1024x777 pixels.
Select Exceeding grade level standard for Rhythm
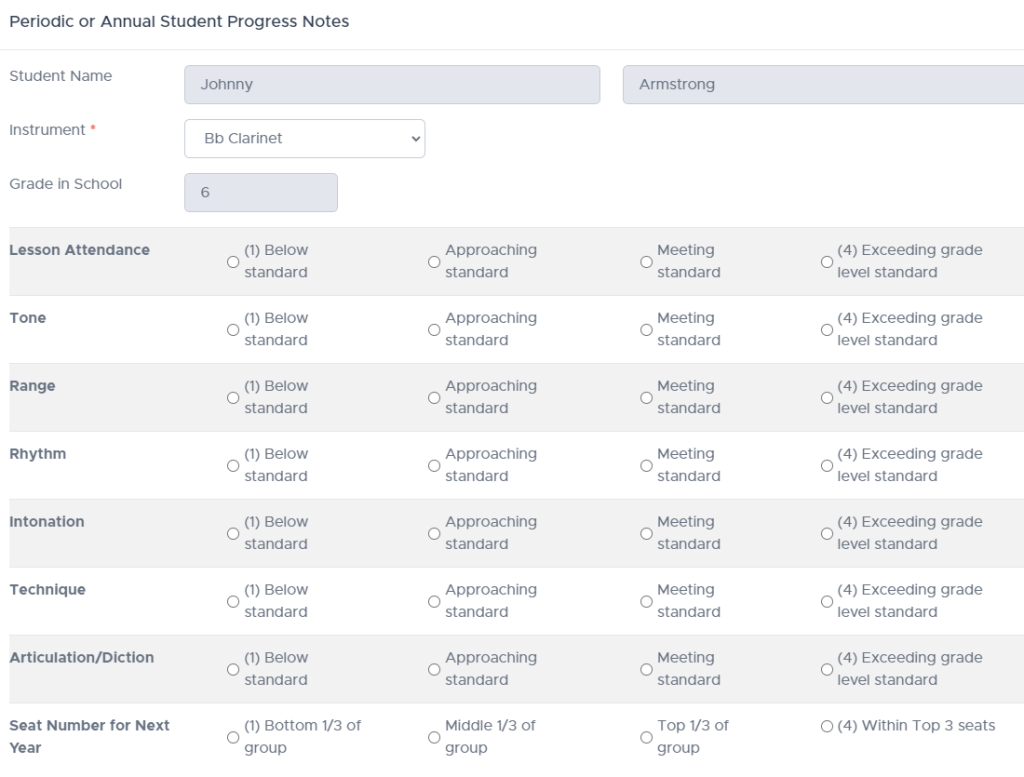pyautogui.click(x=827, y=466)
